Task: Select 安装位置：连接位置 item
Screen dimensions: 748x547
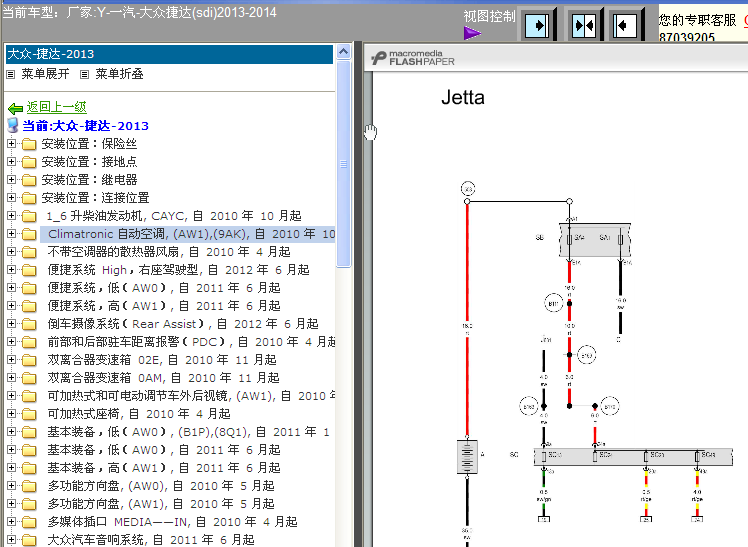Action: click(x=95, y=198)
